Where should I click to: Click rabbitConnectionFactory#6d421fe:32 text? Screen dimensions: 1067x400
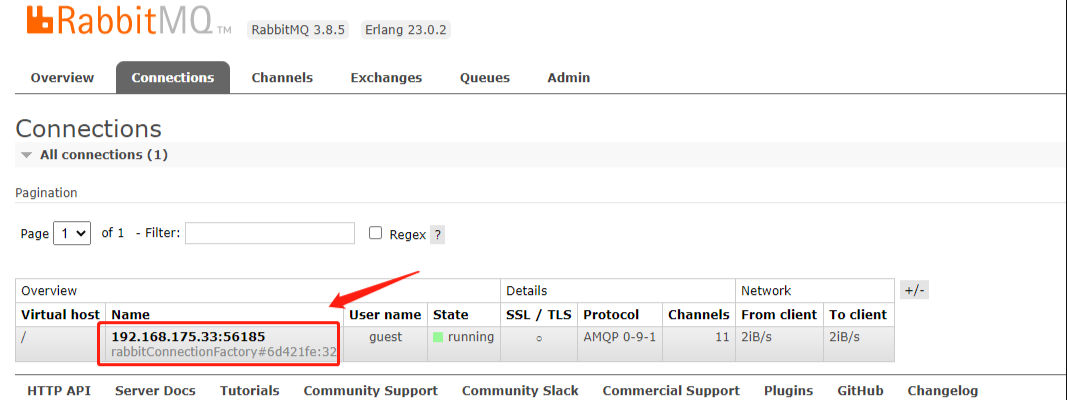point(224,352)
